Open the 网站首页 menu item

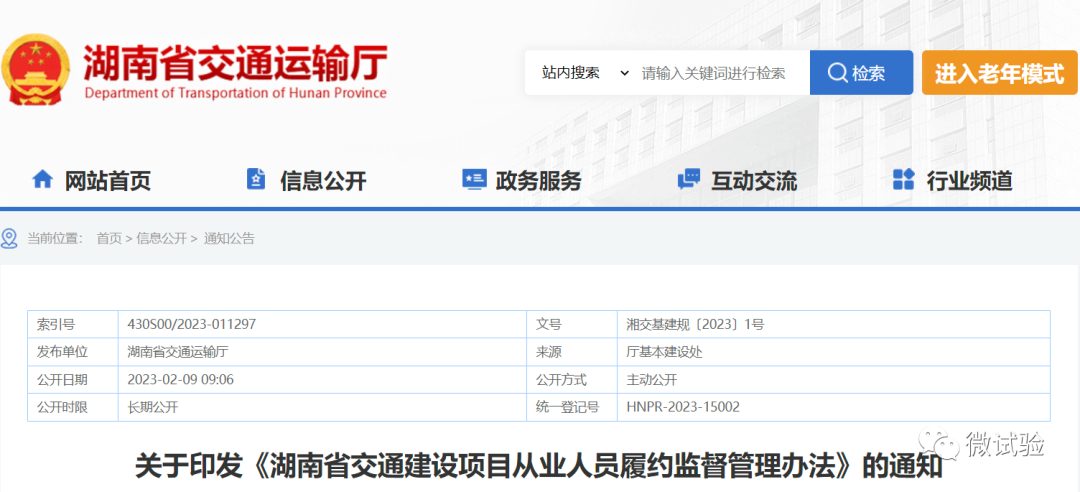[107, 181]
